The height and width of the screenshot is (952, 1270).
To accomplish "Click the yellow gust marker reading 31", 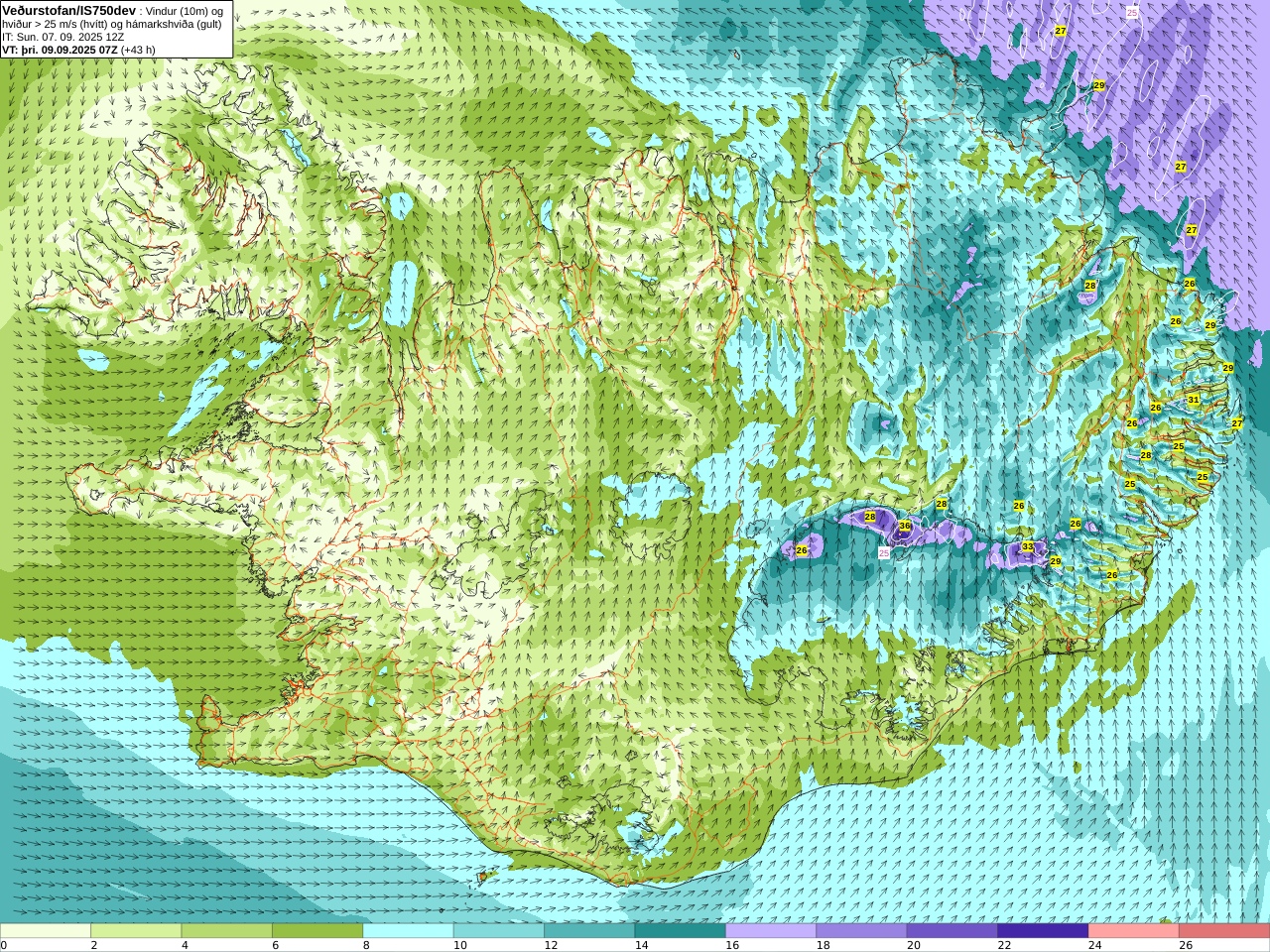I will tap(1194, 400).
